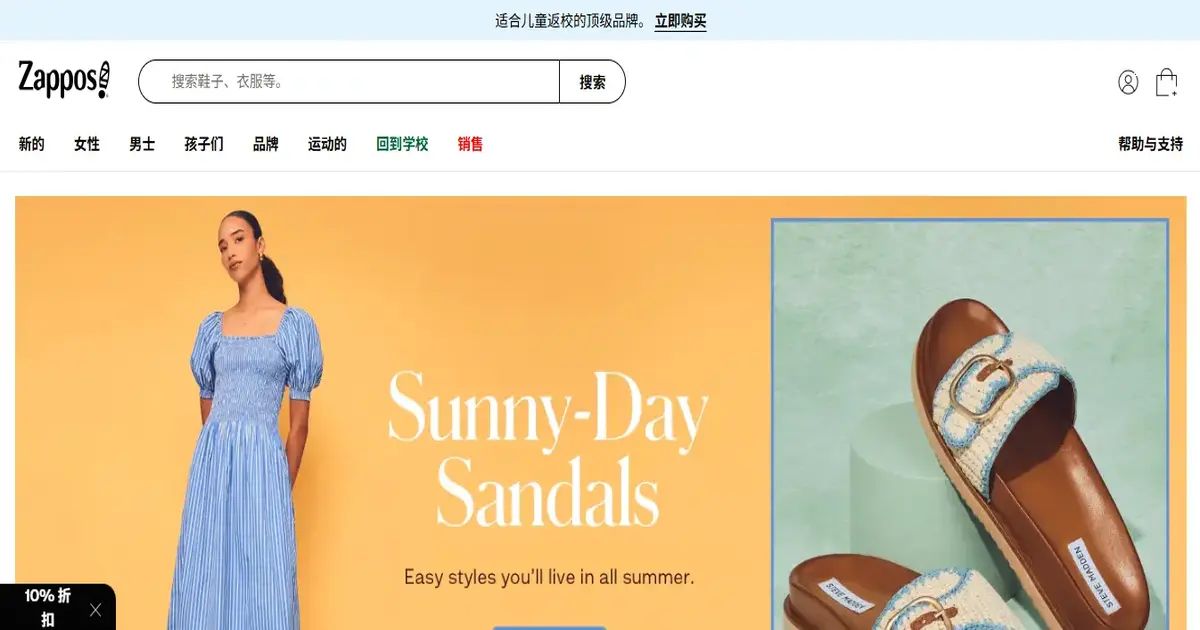Close the 10% 折扣 popup
Viewport: 1200px width, 630px height.
pos(96,609)
